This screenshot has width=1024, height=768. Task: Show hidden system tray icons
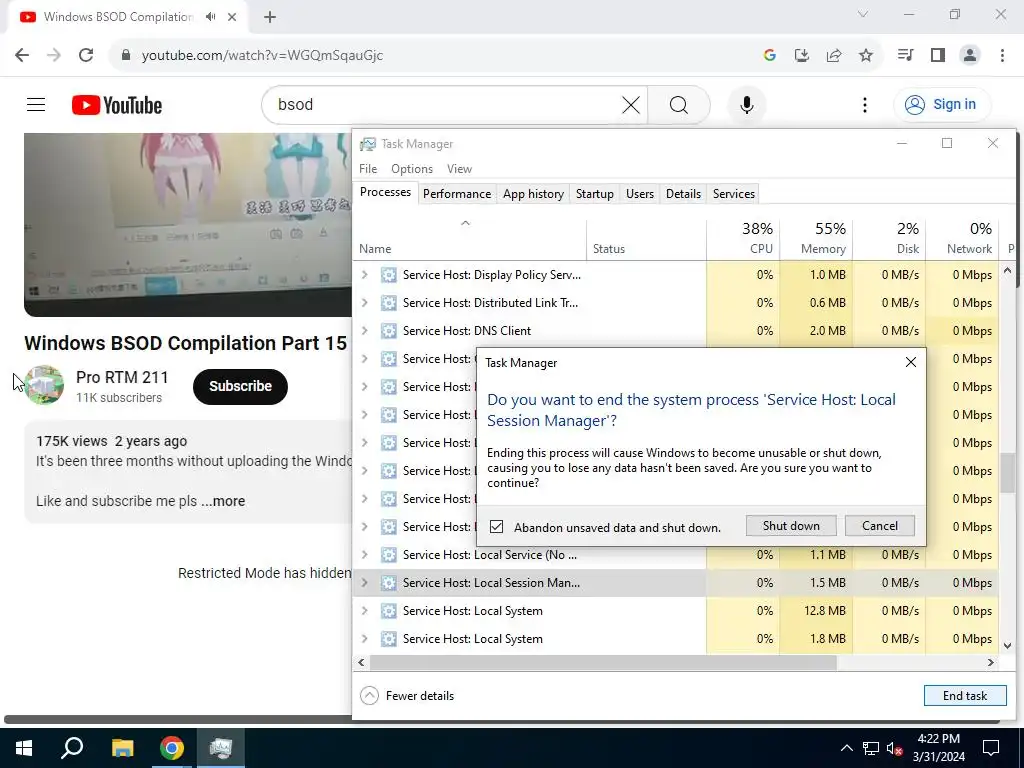pyautogui.click(x=846, y=748)
